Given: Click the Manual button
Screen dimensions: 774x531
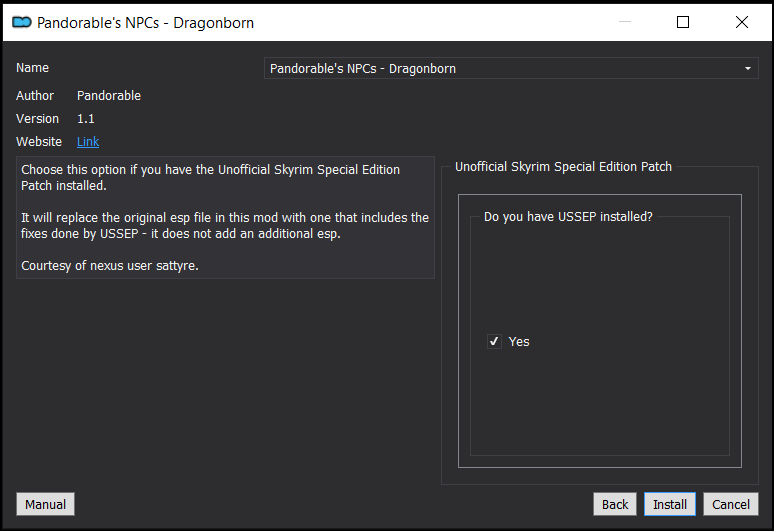Looking at the screenshot, I should 45,504.
